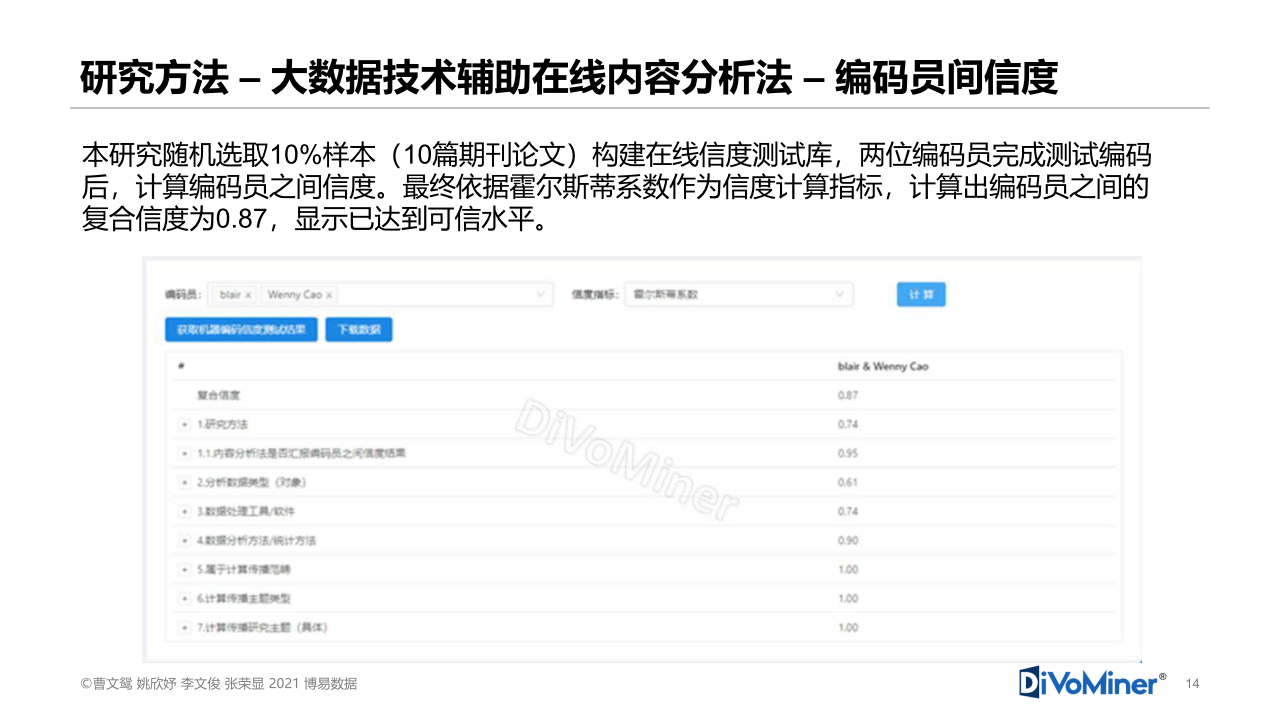The height and width of the screenshot is (720, 1280).
Task: Expand the 6.计算传播主题类型 row
Action: [x=185, y=599]
